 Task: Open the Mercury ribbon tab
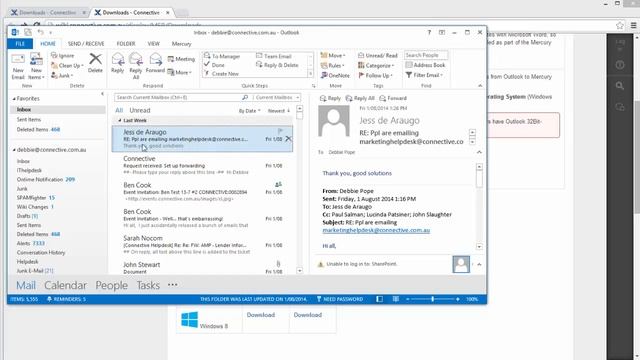(181, 44)
